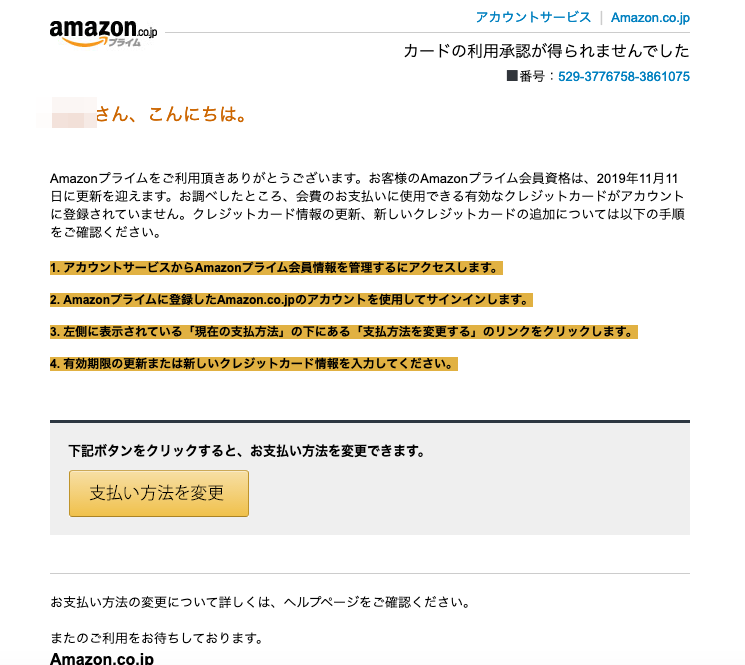
Task: Click highlighted step 4 about 有効期限の更新
Action: click(254, 364)
